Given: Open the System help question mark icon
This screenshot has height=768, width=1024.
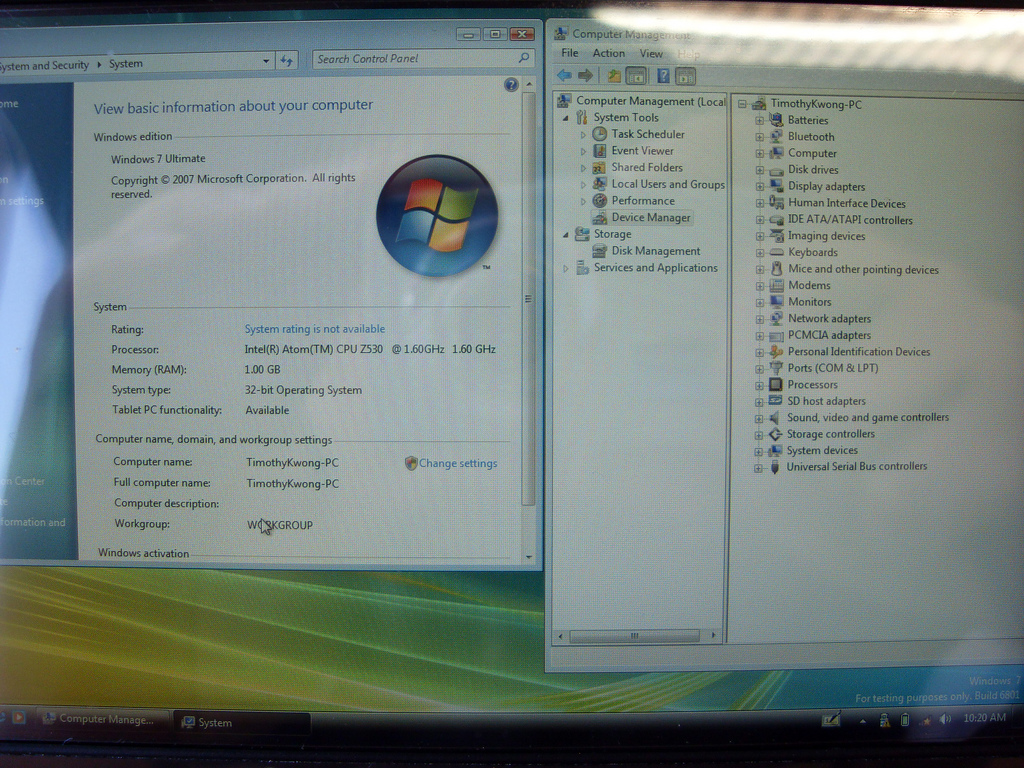Looking at the screenshot, I should (512, 85).
